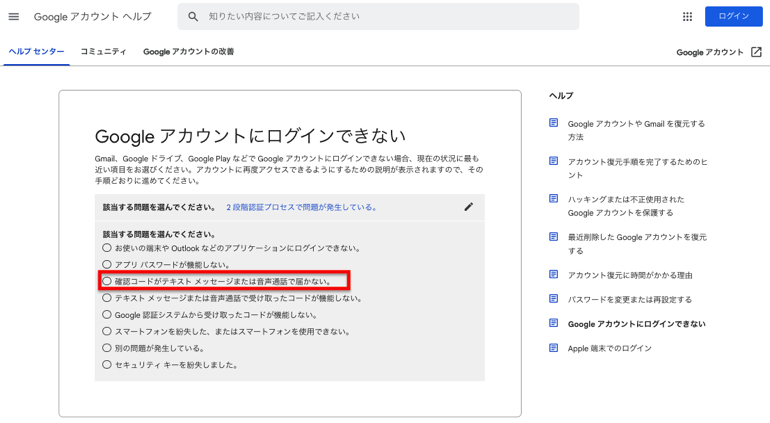The width and height of the screenshot is (770, 423).
Task: Select テキスト メッセージまたは音声通話で受け取ったコードが機能しない option
Action: [x=107, y=298]
